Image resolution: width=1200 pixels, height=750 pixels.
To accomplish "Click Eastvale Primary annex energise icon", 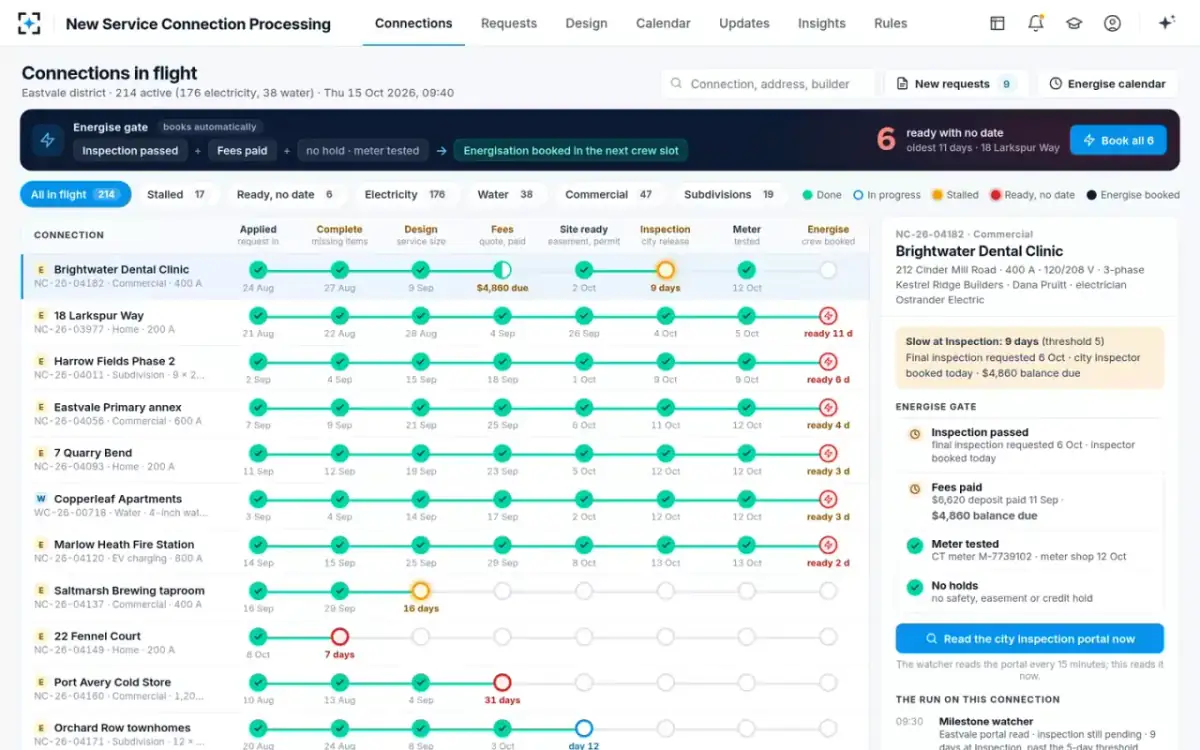I will 828,408.
